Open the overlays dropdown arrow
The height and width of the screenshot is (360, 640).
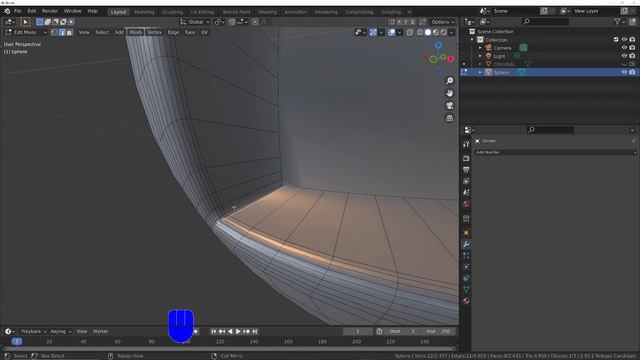point(400,32)
